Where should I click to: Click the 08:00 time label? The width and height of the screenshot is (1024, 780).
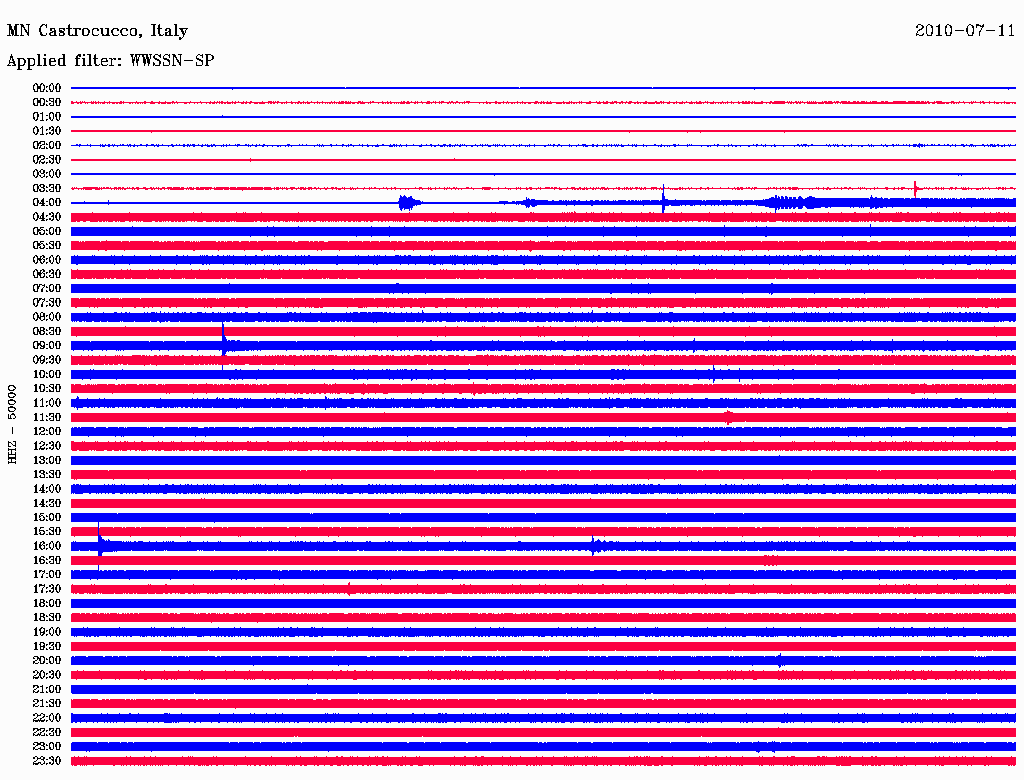47,317
